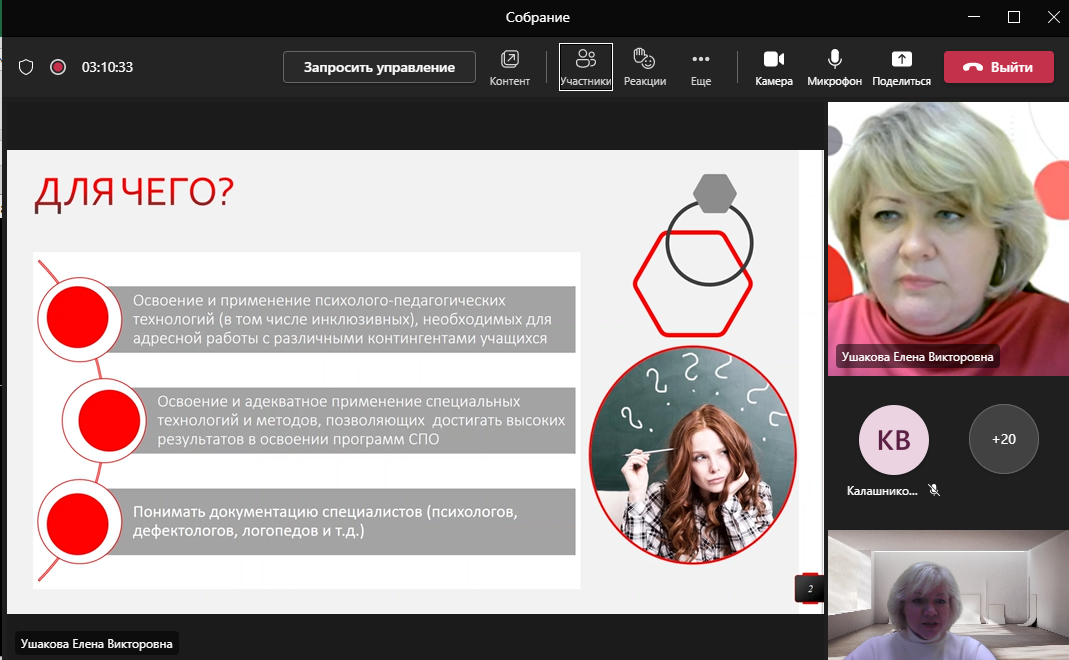
Task: Click the red recording indicator icon
Action: point(58,67)
